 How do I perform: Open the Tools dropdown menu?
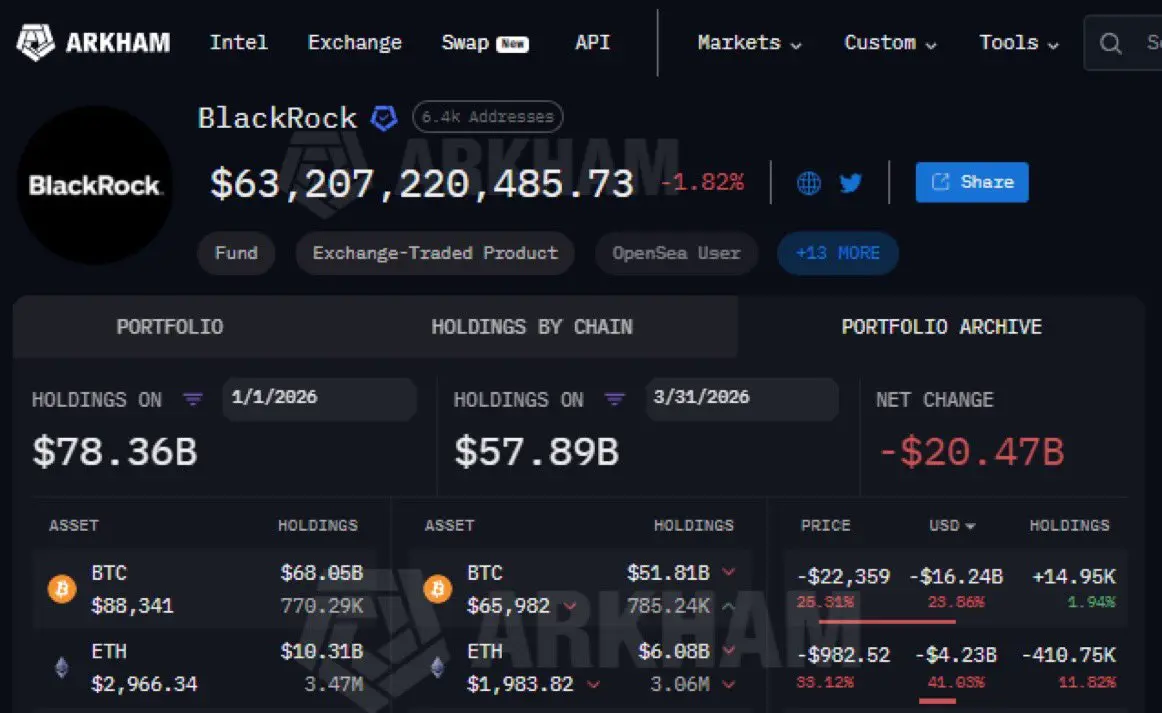(1018, 43)
